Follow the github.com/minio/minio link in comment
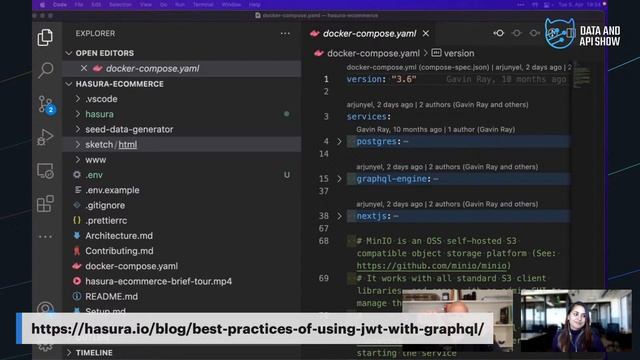Viewport: 640px width, 360px height. click(433, 266)
